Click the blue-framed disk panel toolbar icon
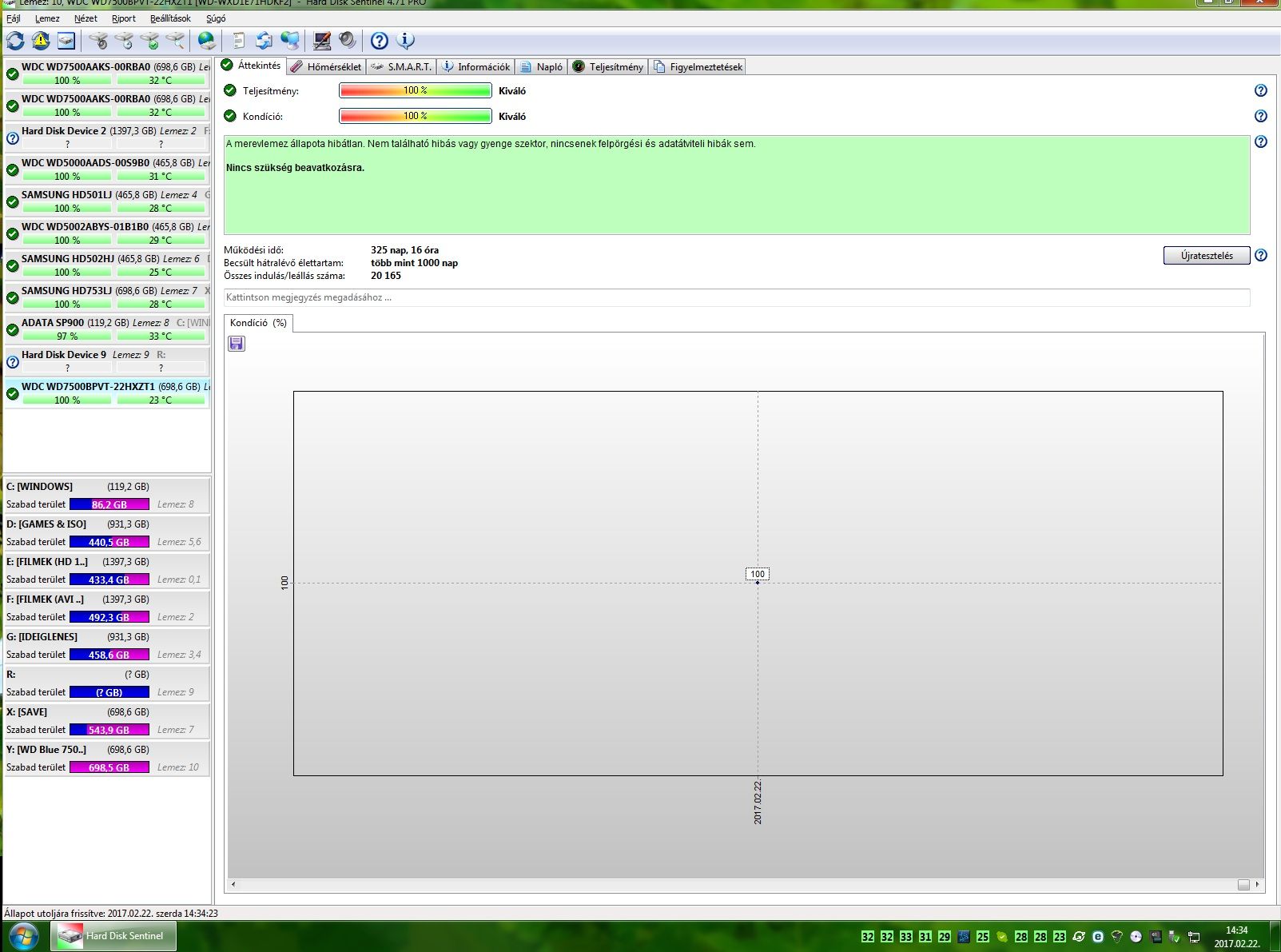This screenshot has width=1281, height=952. (66, 41)
